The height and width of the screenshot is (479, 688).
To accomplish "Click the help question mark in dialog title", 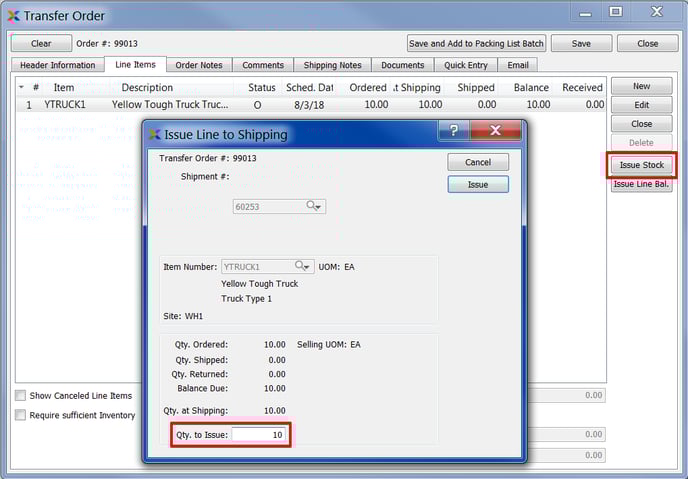I will pos(453,133).
